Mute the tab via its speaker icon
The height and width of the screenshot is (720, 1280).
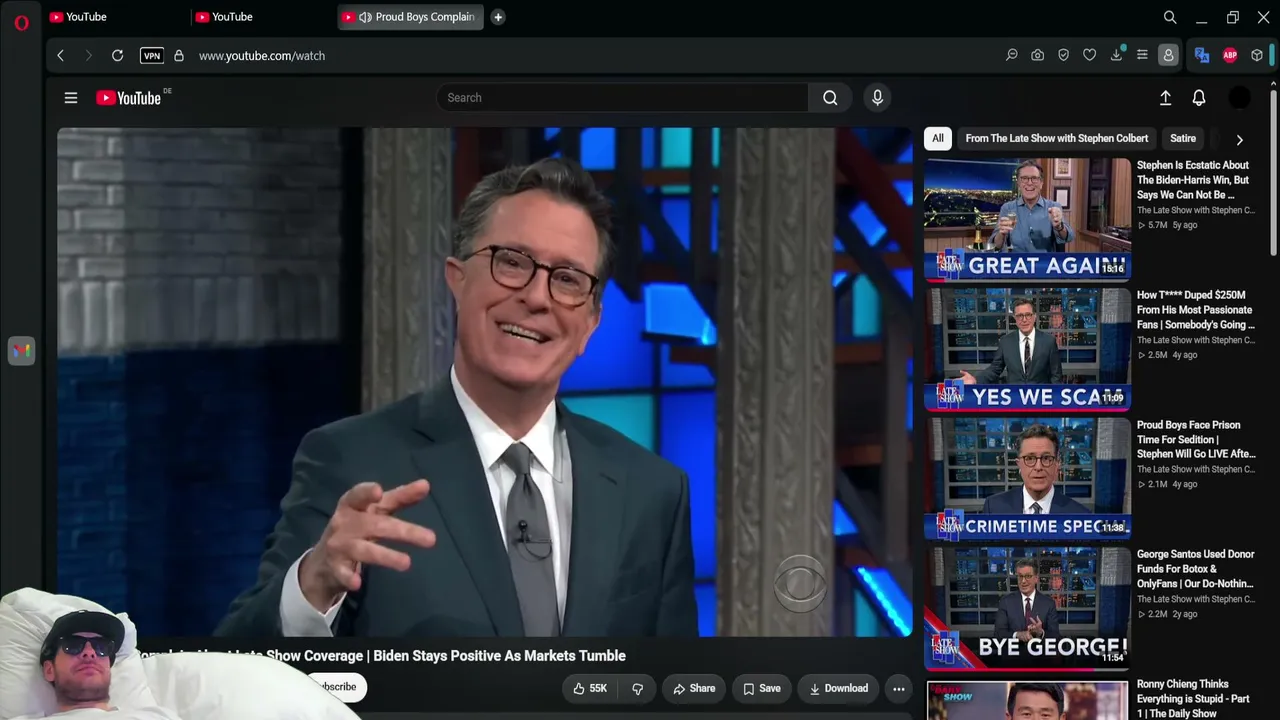(x=365, y=17)
